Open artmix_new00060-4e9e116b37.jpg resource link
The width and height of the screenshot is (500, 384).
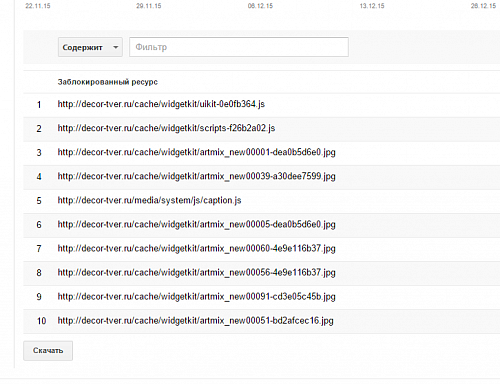coord(196,248)
